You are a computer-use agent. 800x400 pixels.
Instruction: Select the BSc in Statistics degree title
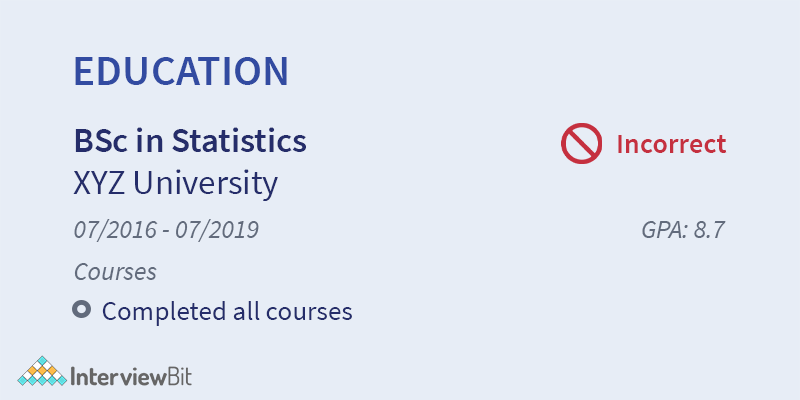[190, 141]
